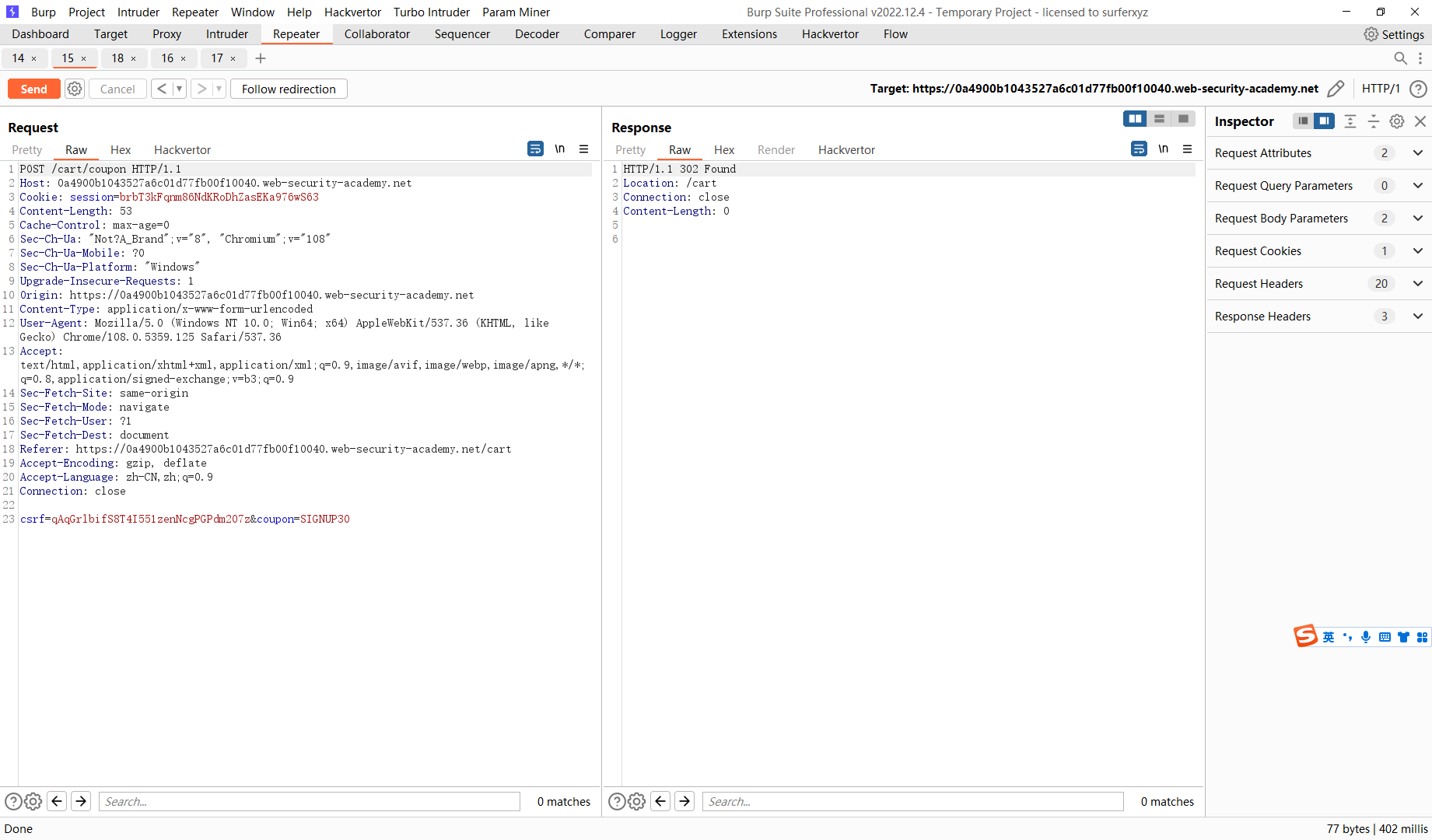Toggle request word wrap icon
The image size is (1432, 840).
[536, 149]
